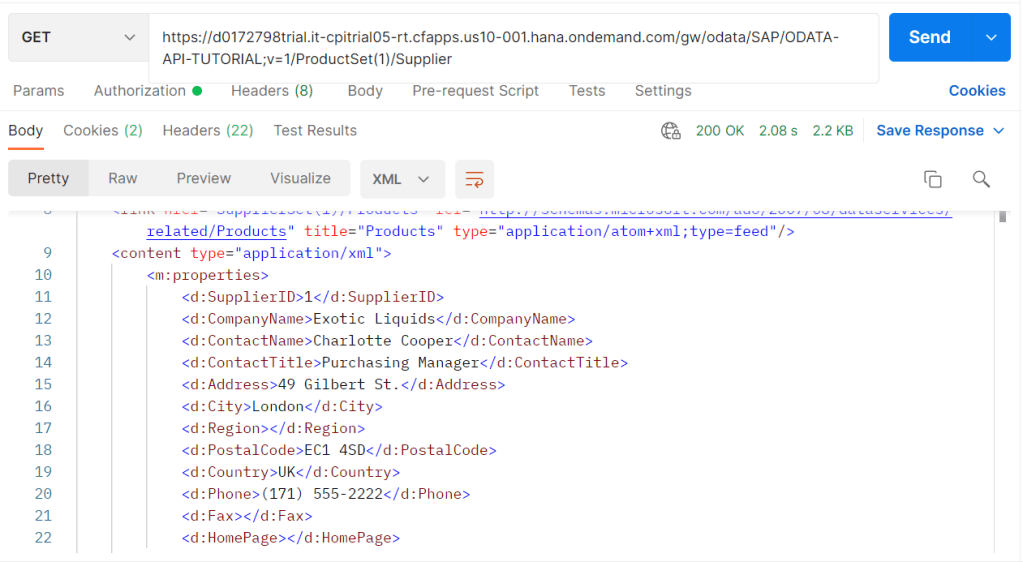Switch to the Test Results tab

315,131
